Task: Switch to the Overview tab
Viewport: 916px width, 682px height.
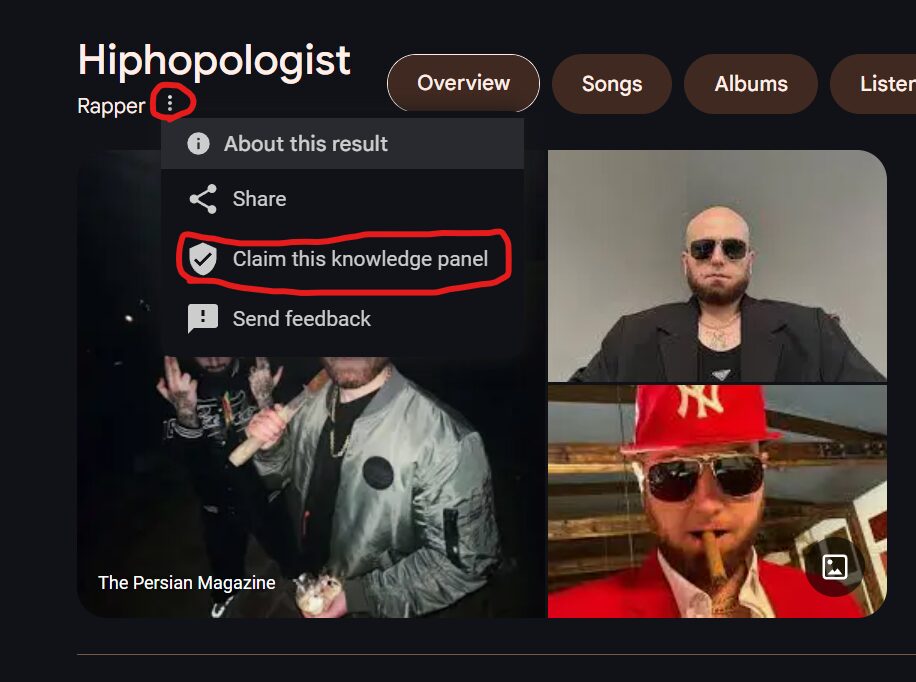Action: 463,83
